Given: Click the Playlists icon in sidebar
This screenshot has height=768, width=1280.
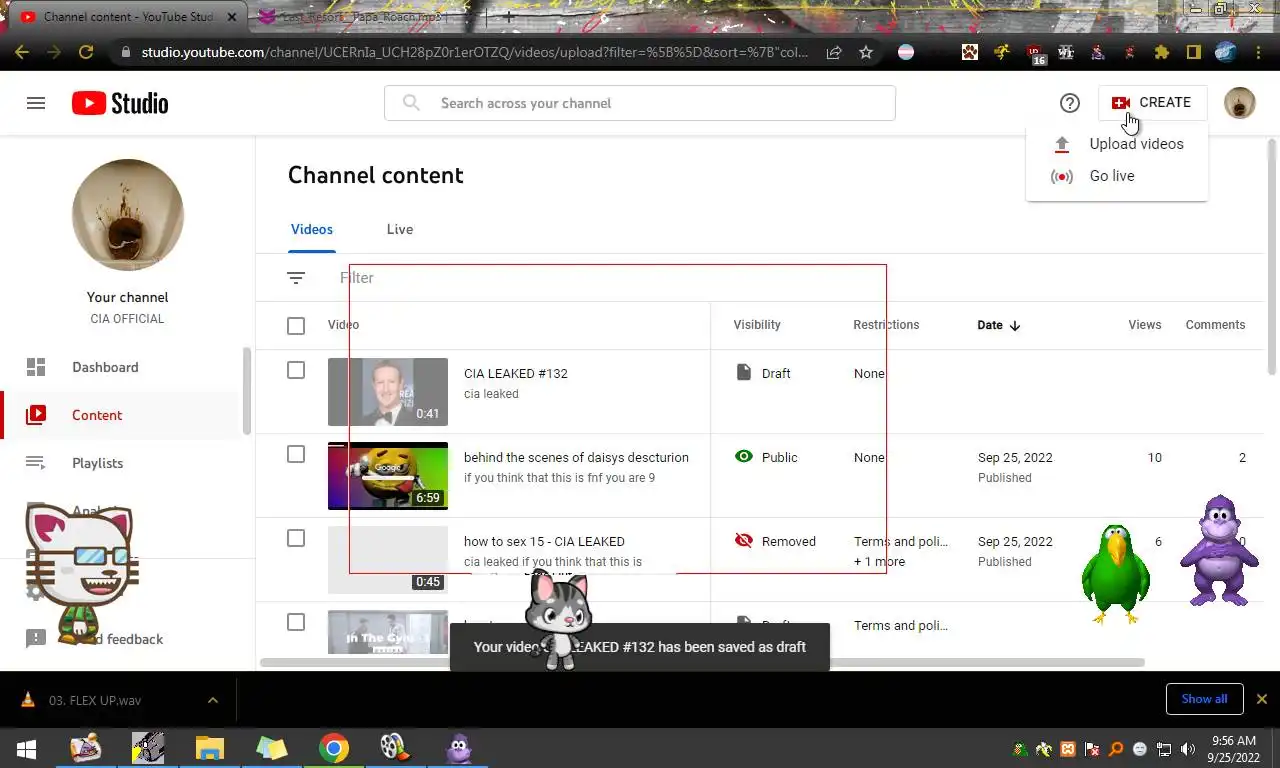Looking at the screenshot, I should [x=36, y=463].
